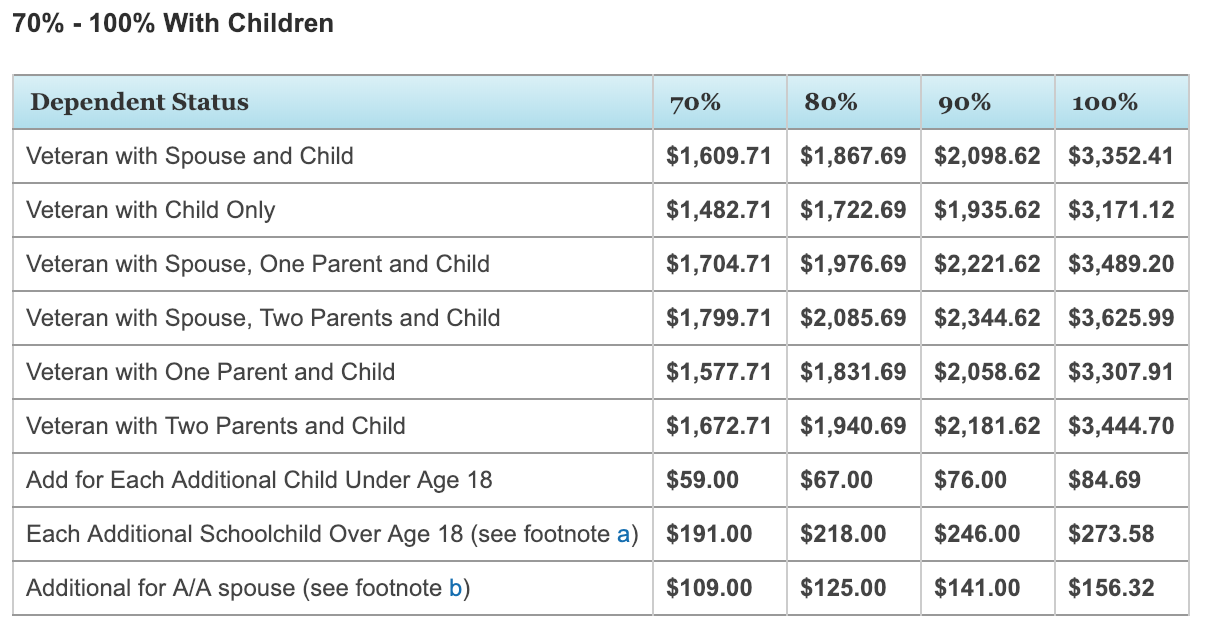Click the Dependent Status column header
1208x640 pixels.
click(x=139, y=102)
